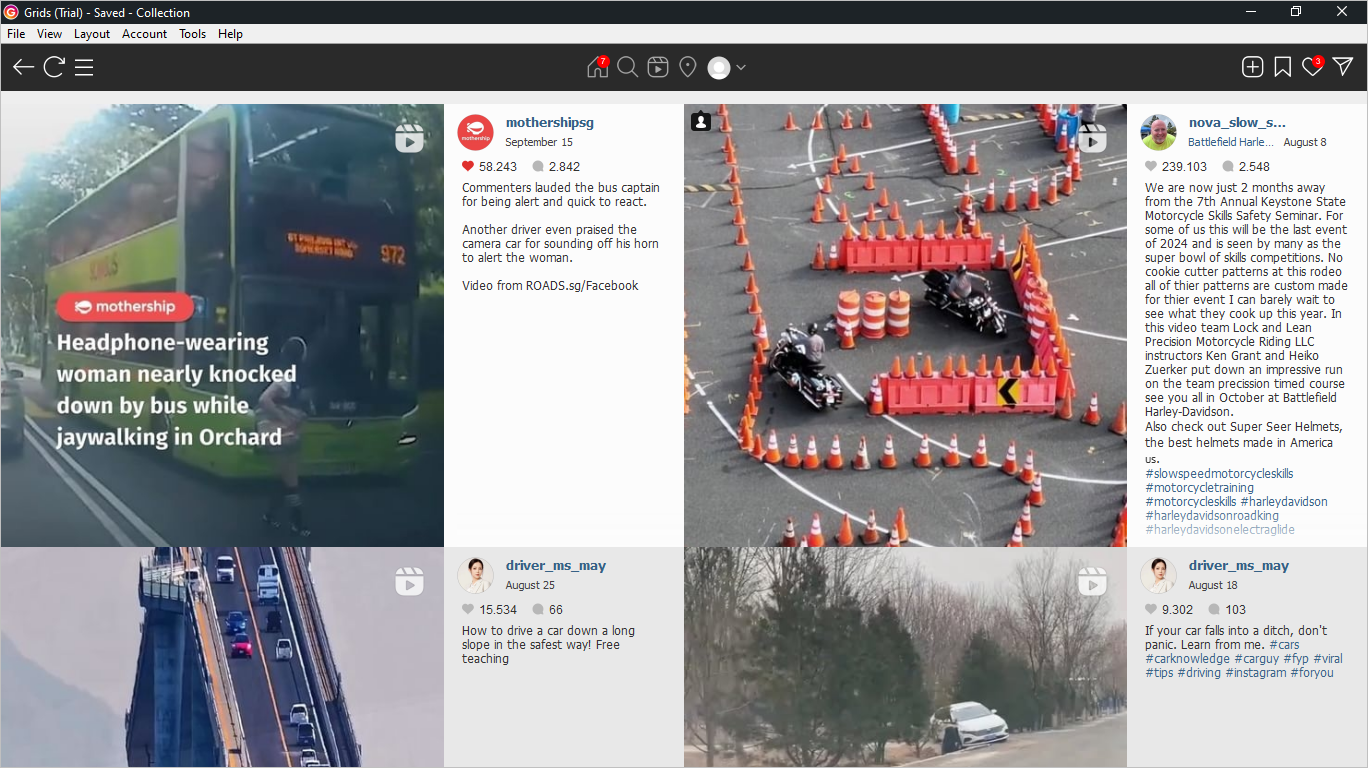Open the Layout menu
This screenshot has width=1368, height=768.
click(x=92, y=34)
